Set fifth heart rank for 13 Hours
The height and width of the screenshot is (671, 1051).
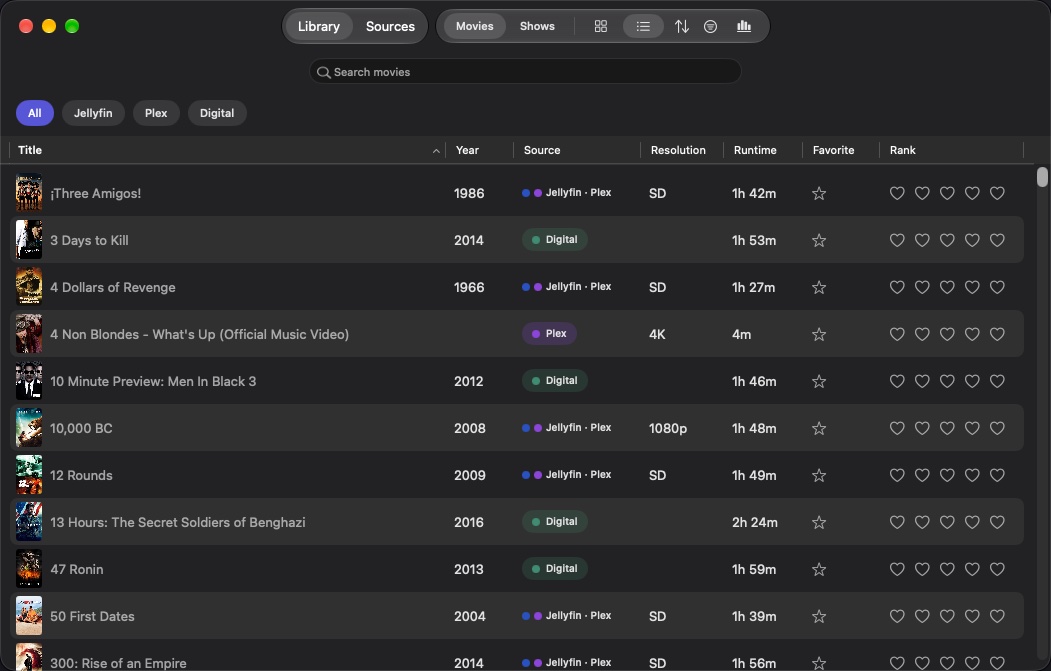(x=997, y=522)
